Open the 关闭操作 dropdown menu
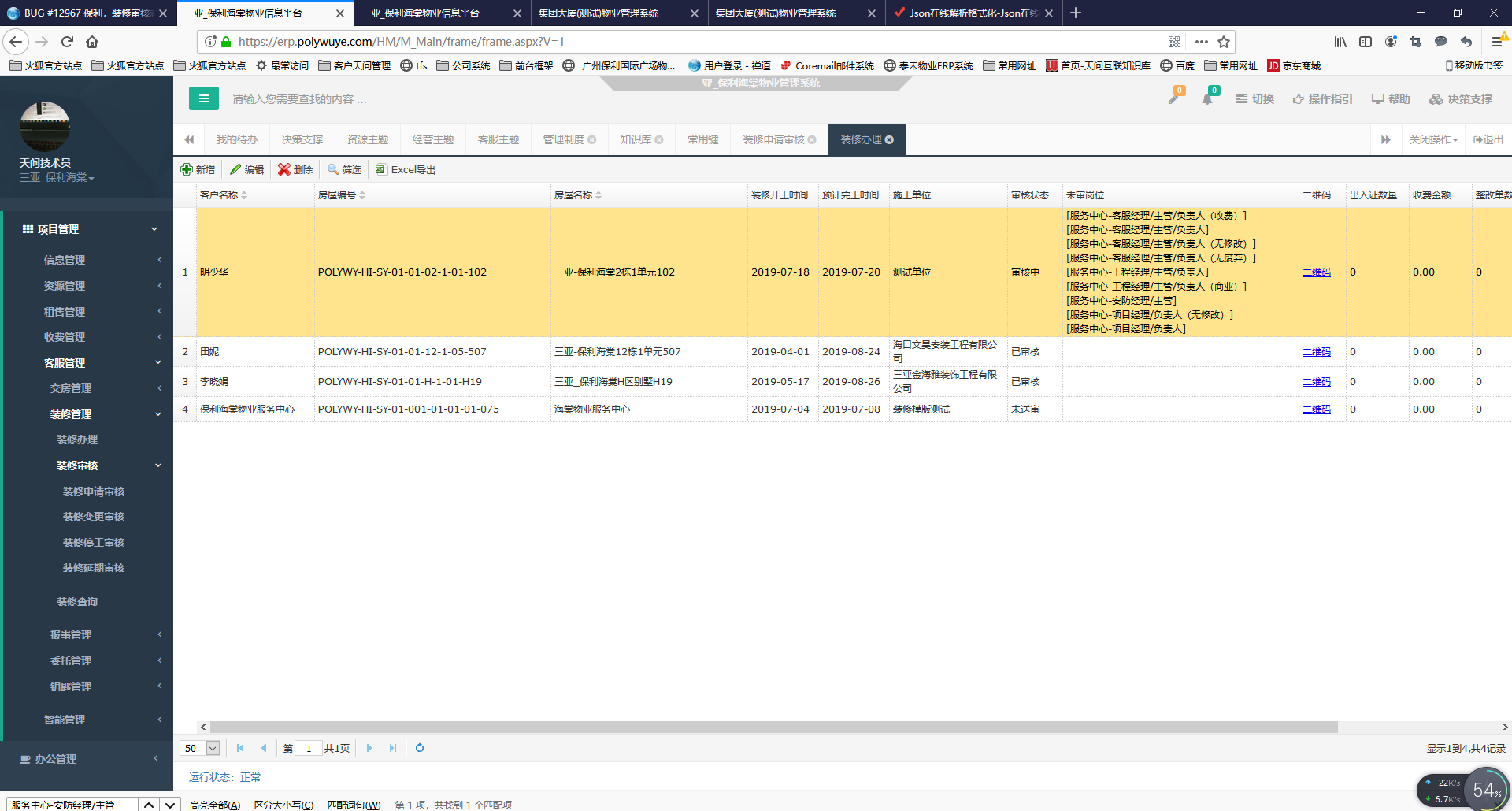 click(1433, 139)
